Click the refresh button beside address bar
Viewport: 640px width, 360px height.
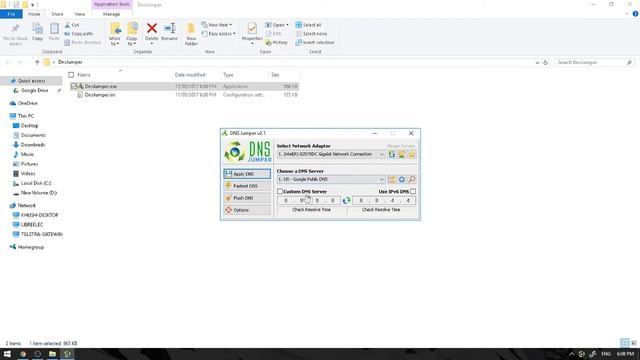tap(545, 62)
